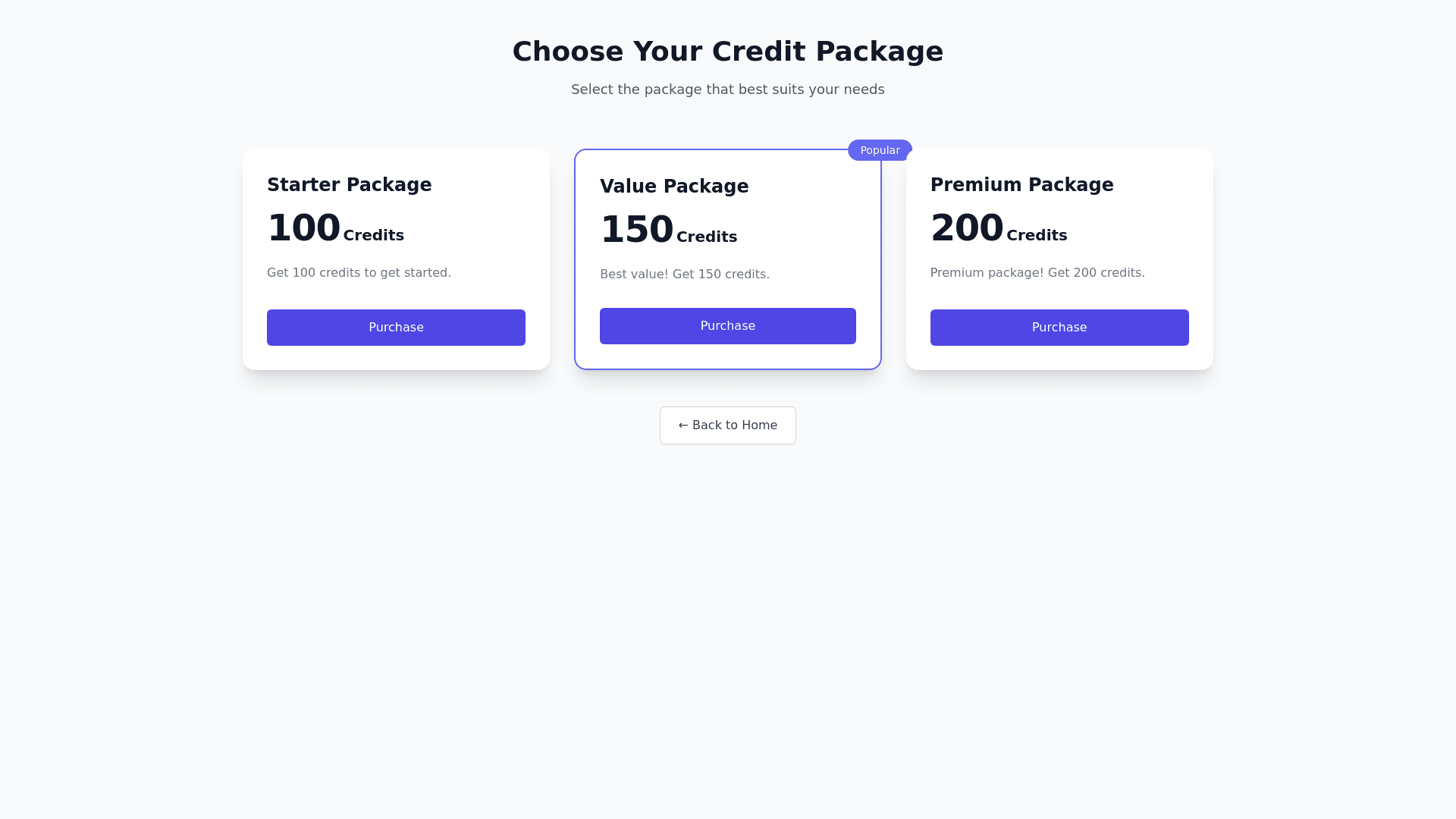Click the Popular badge
This screenshot has width=1456, height=819.
click(x=880, y=150)
